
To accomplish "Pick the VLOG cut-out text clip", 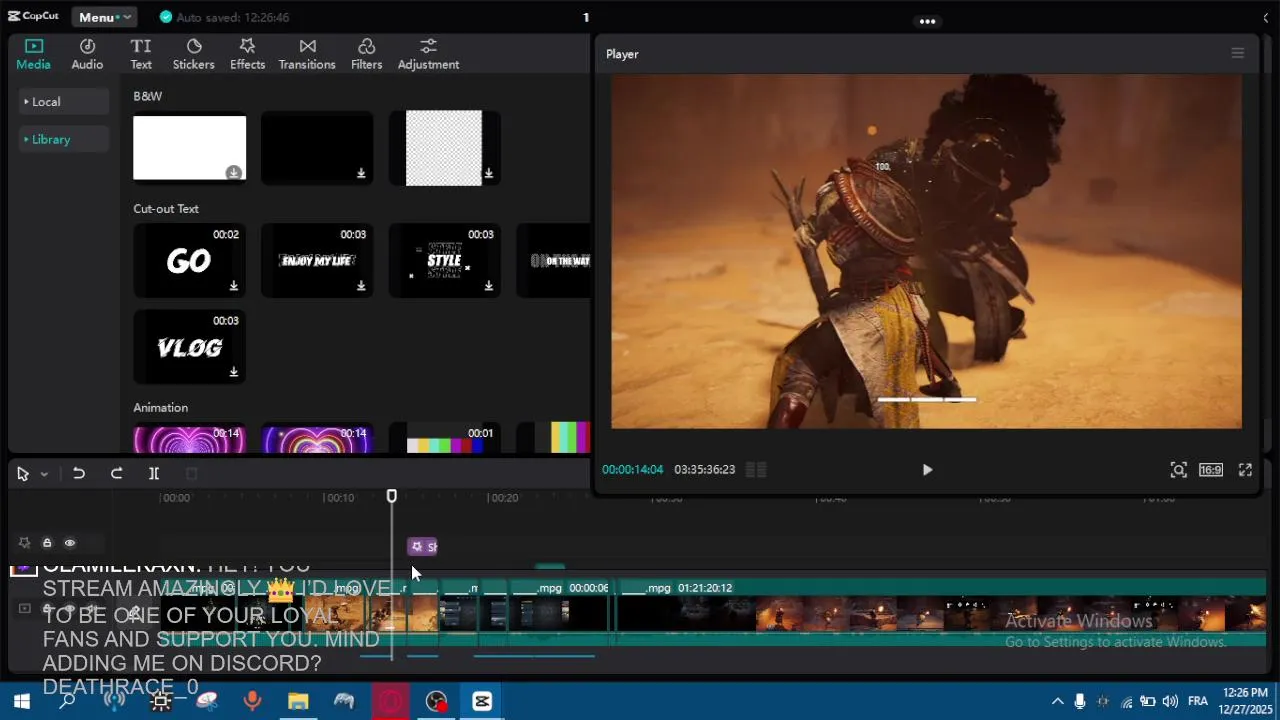I will pos(189,347).
